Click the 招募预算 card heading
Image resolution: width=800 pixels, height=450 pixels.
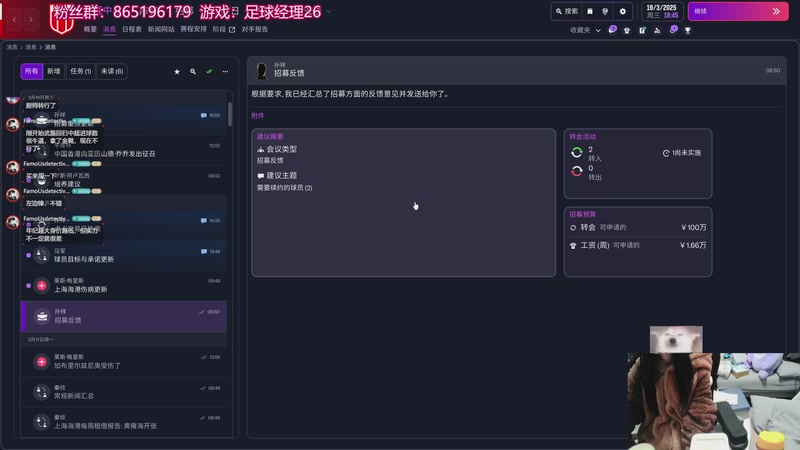tap(583, 214)
